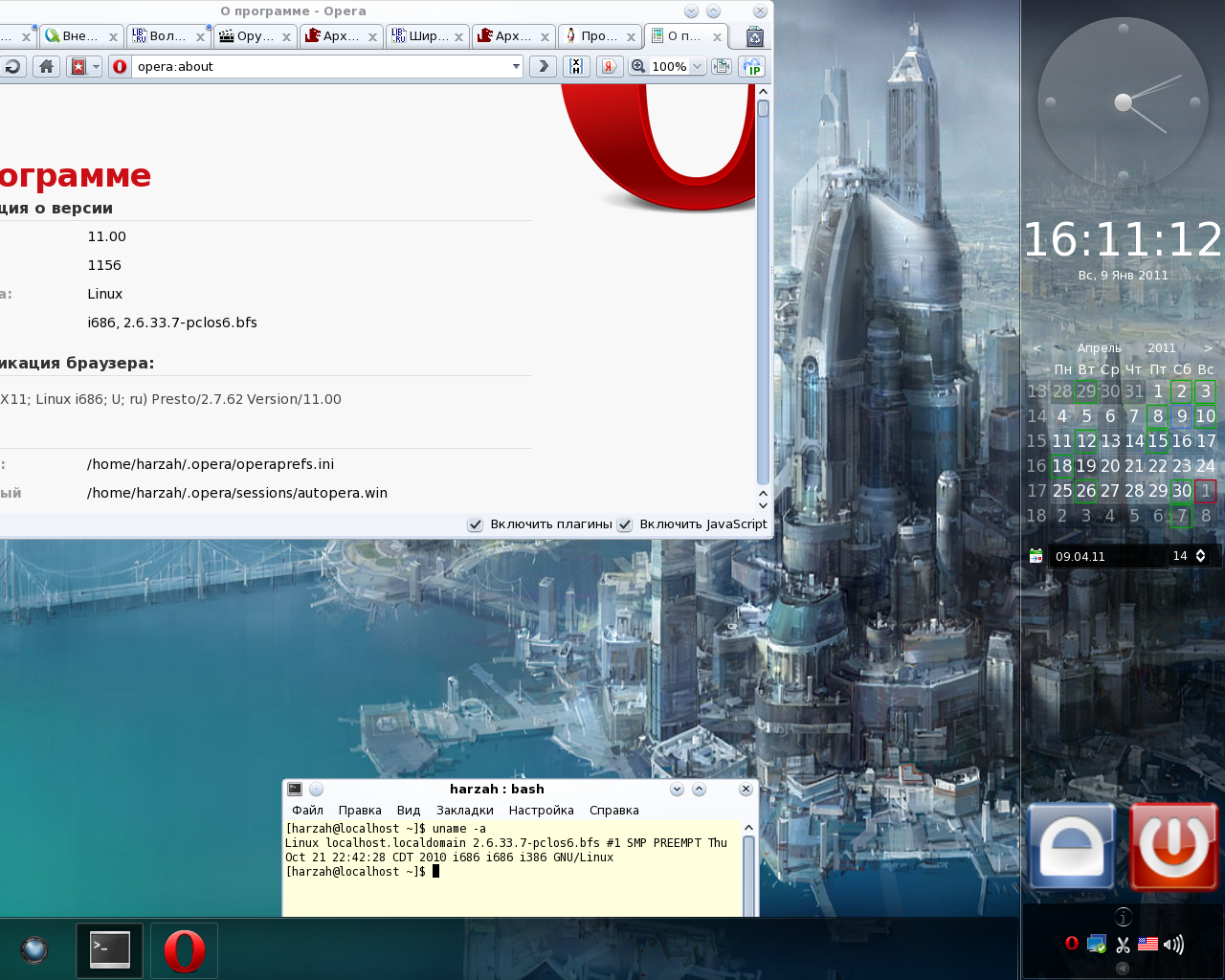Click the magnifier zoom icon in Opera toolbar
The image size is (1225, 980).
point(638,66)
